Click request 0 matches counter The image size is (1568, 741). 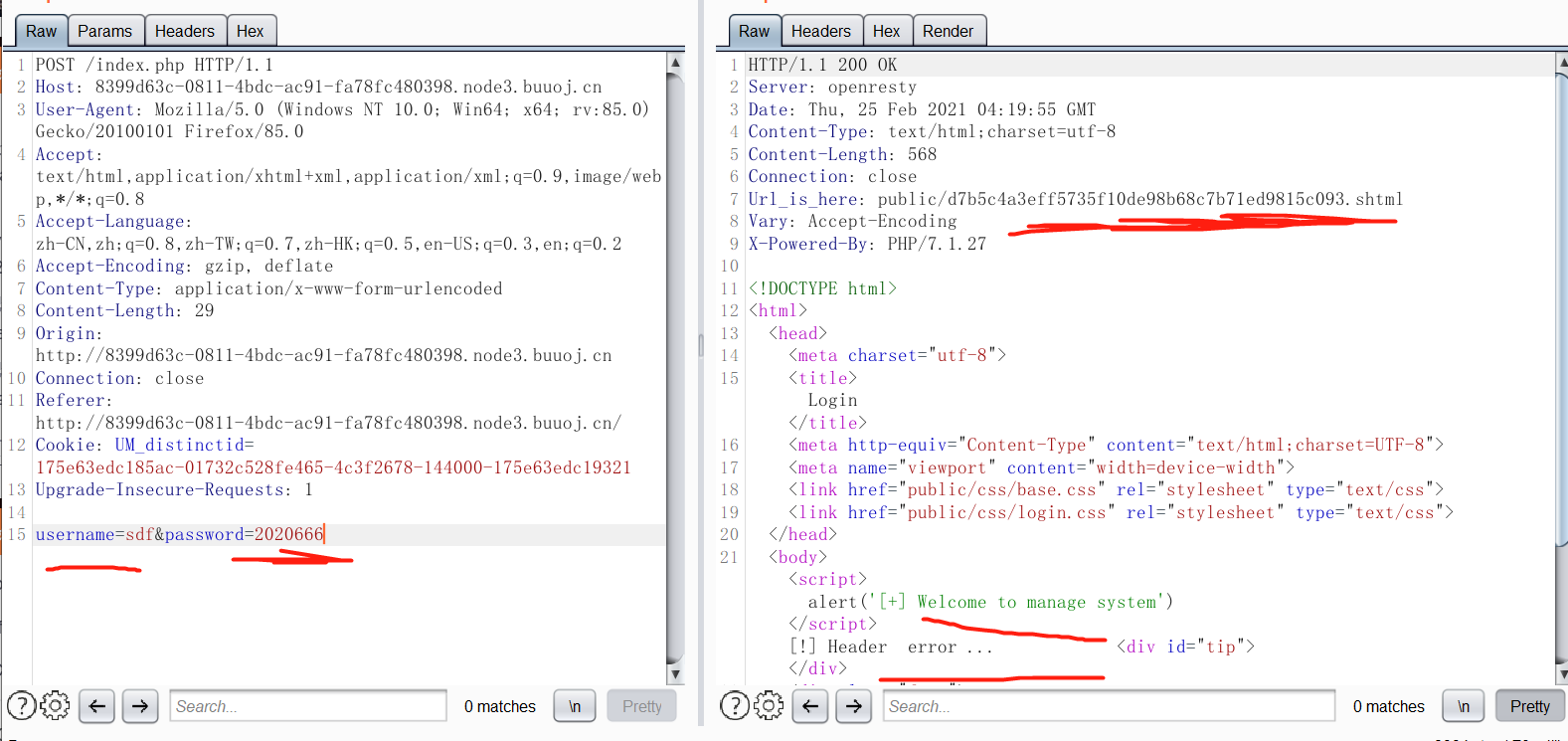500,706
